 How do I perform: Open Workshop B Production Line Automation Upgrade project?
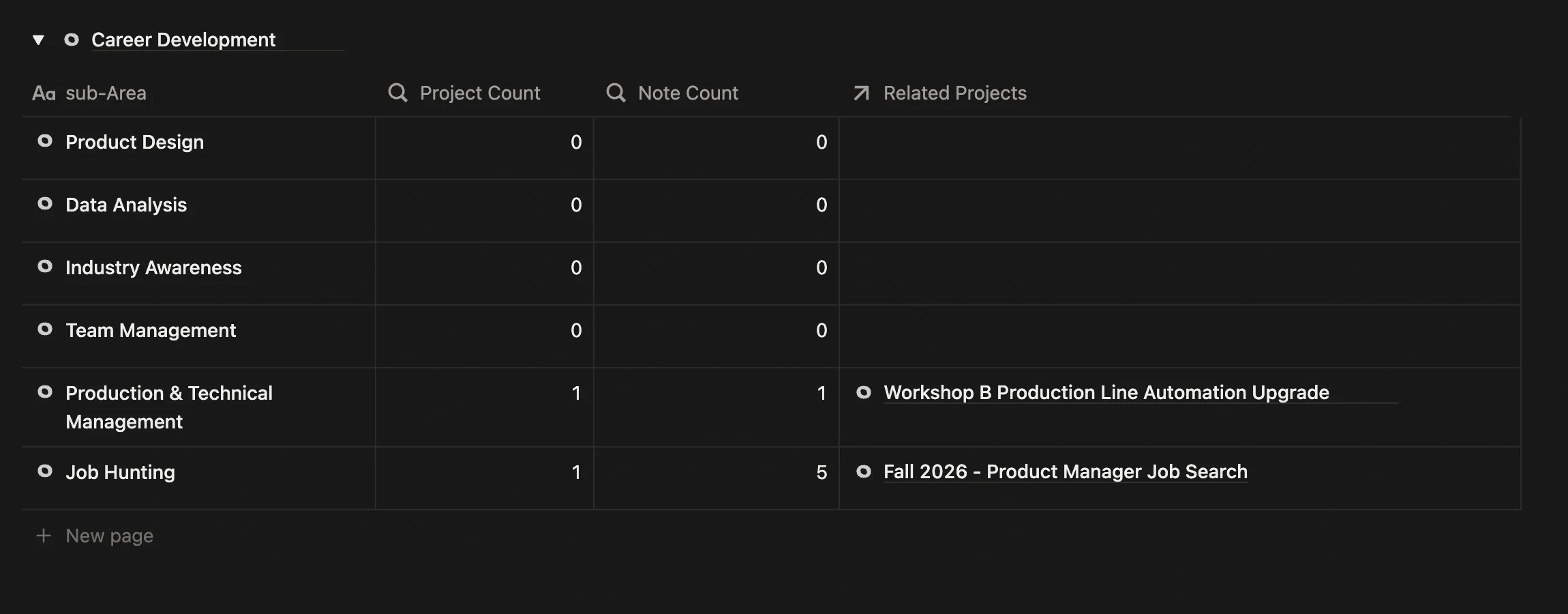(1106, 392)
